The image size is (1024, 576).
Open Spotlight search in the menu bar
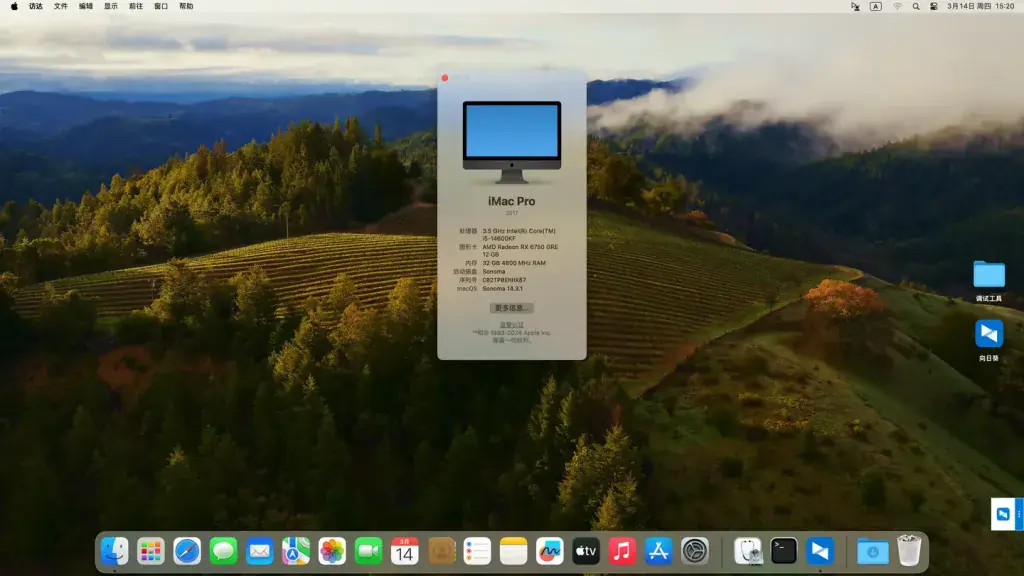point(916,7)
